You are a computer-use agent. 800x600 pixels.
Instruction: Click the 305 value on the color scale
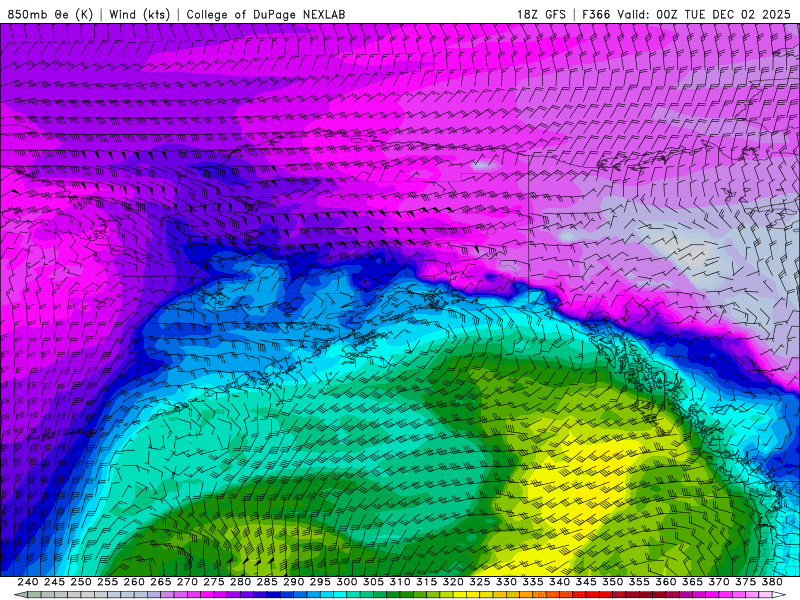coord(373,582)
